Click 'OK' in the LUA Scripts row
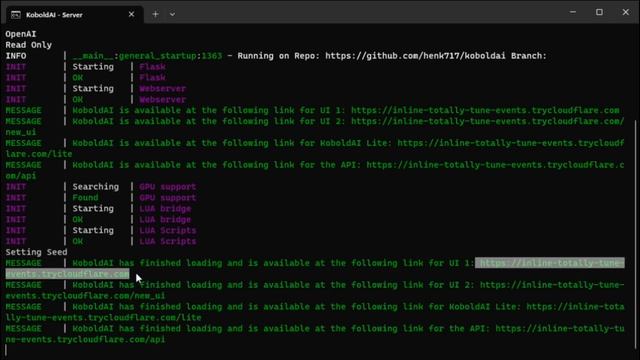Viewport: 640px width, 360px height. [78, 241]
